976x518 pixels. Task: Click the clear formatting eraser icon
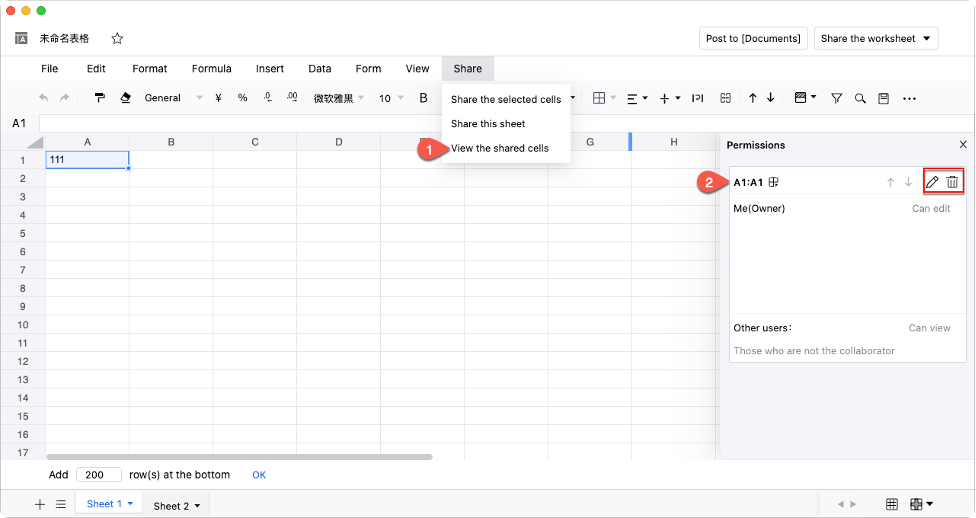(x=125, y=98)
